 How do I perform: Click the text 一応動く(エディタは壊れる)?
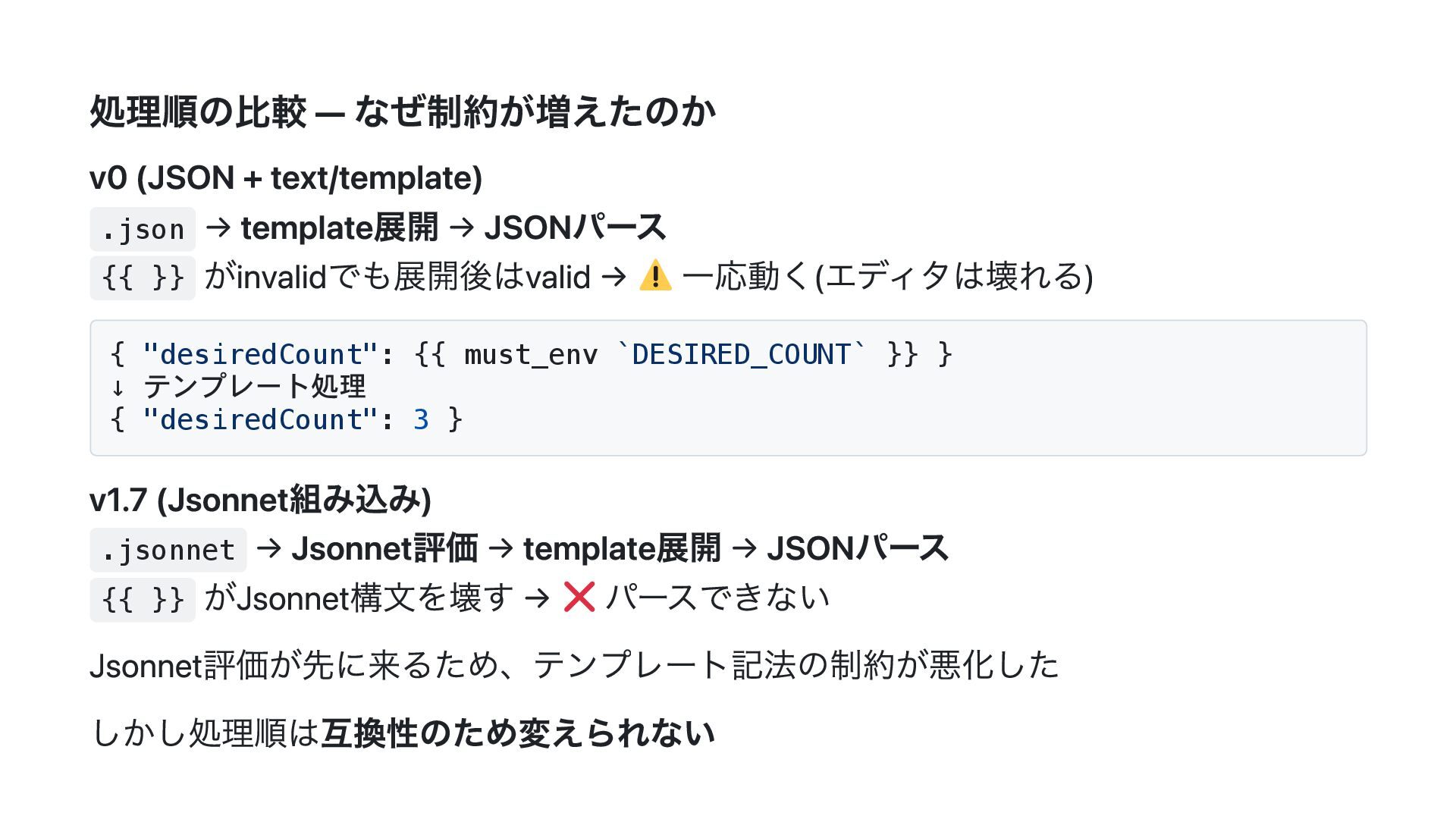(x=887, y=277)
